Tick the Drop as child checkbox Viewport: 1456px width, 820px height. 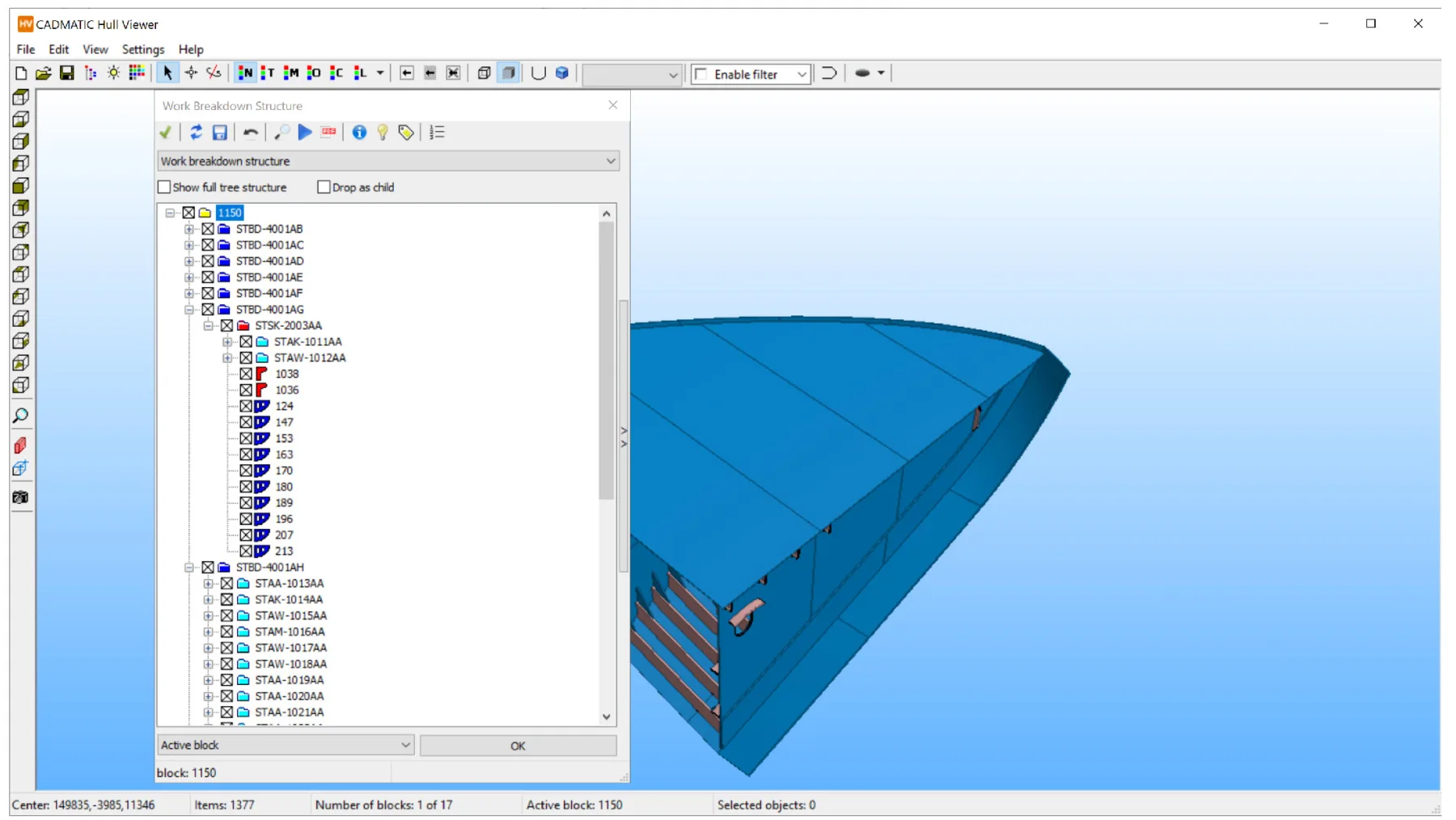324,188
